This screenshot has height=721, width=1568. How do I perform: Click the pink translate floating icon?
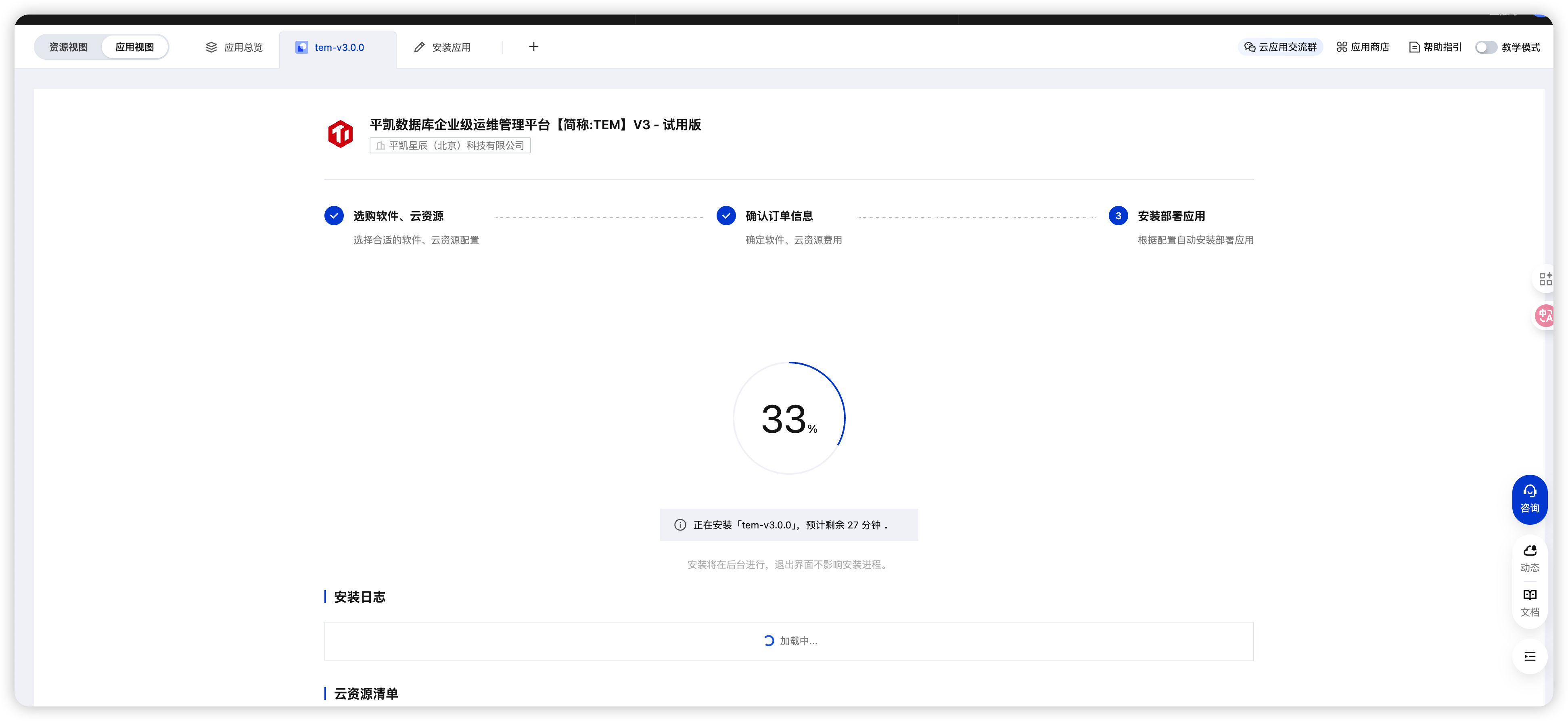(x=1545, y=315)
